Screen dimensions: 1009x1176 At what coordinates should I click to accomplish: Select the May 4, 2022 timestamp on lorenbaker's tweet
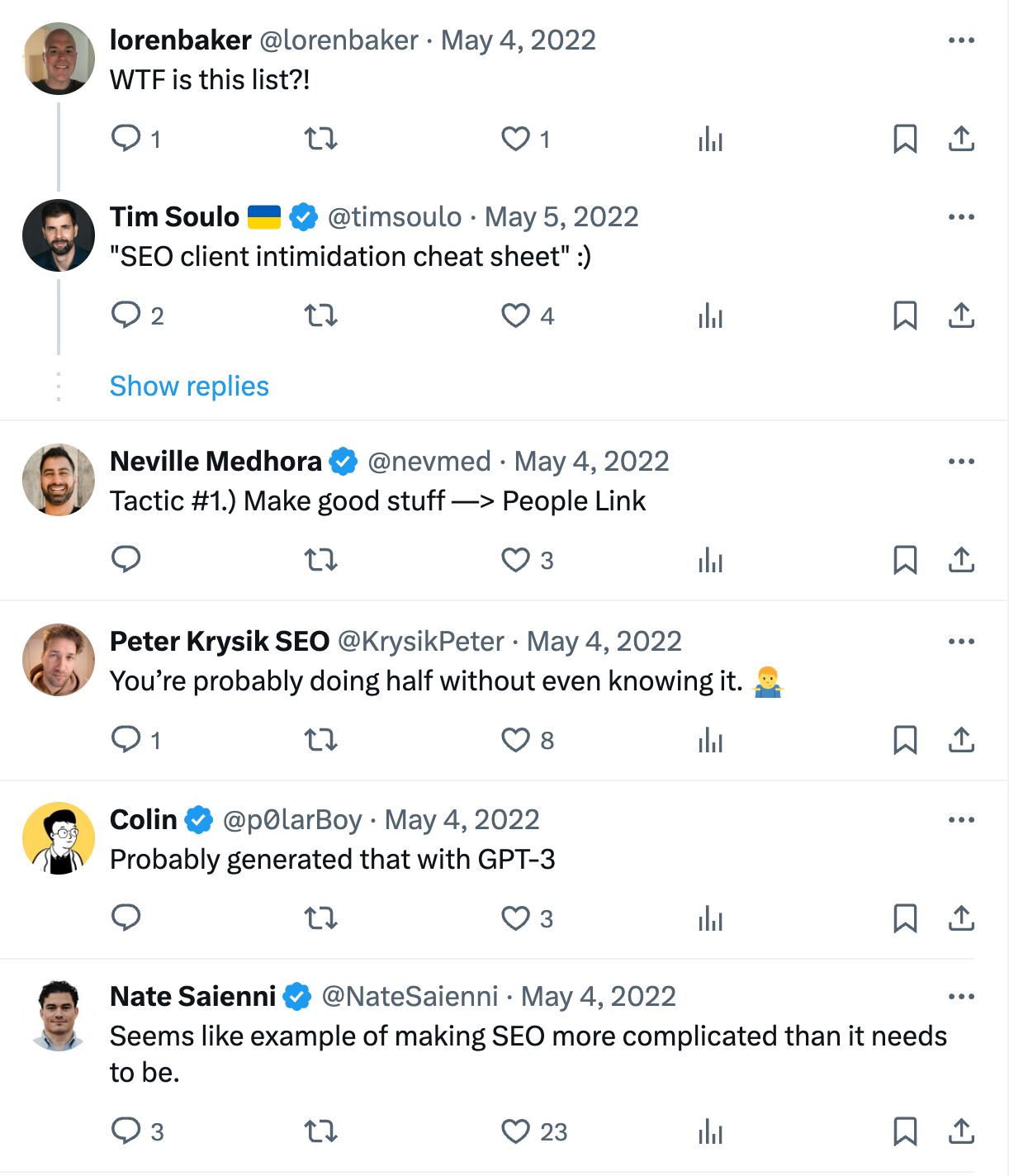(519, 39)
